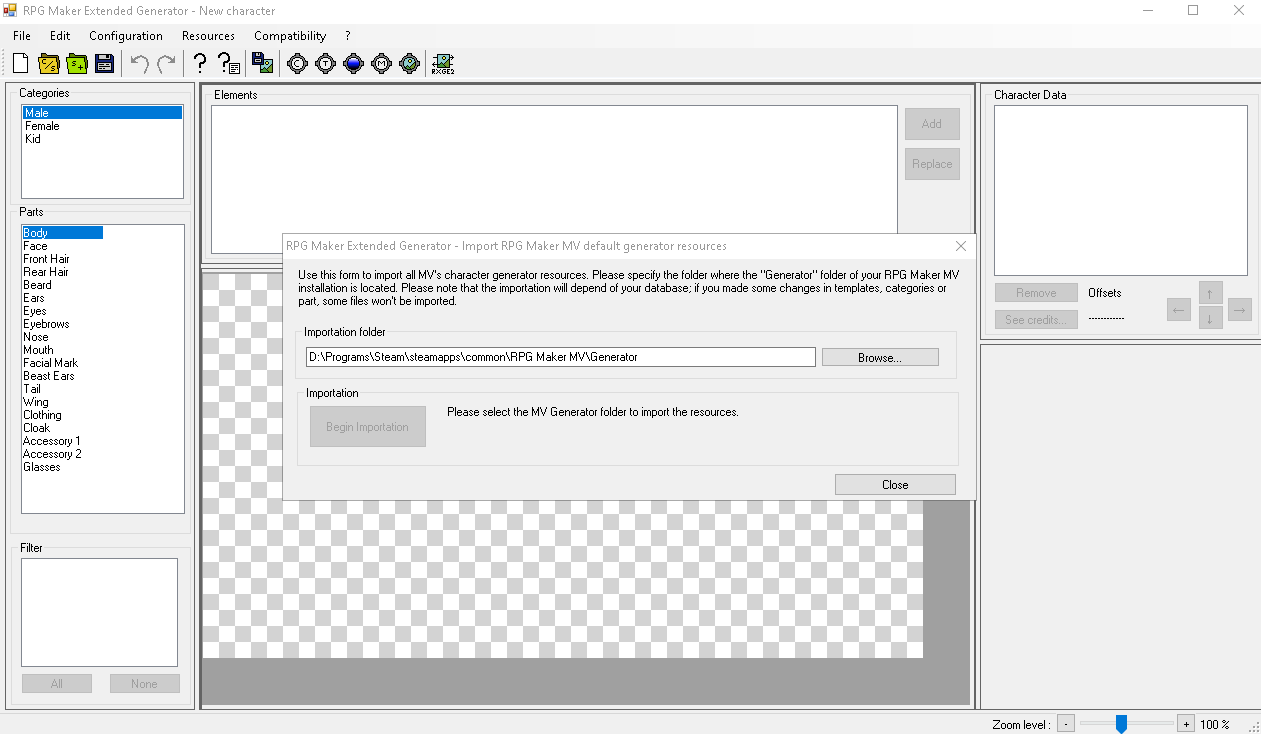Click the blue sphere gear icon
1261x734 pixels.
[x=353, y=64]
